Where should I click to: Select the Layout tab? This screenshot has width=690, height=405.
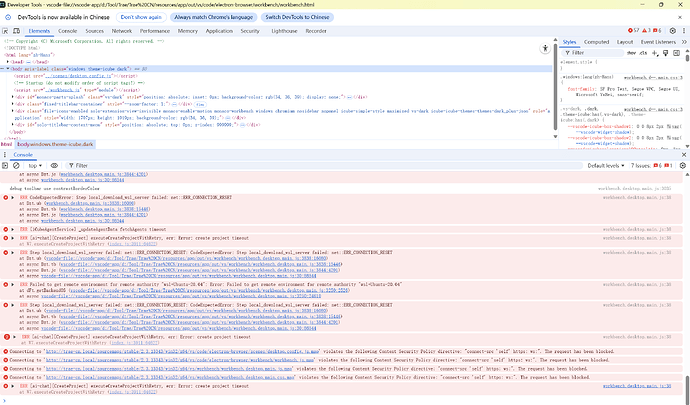pos(625,42)
